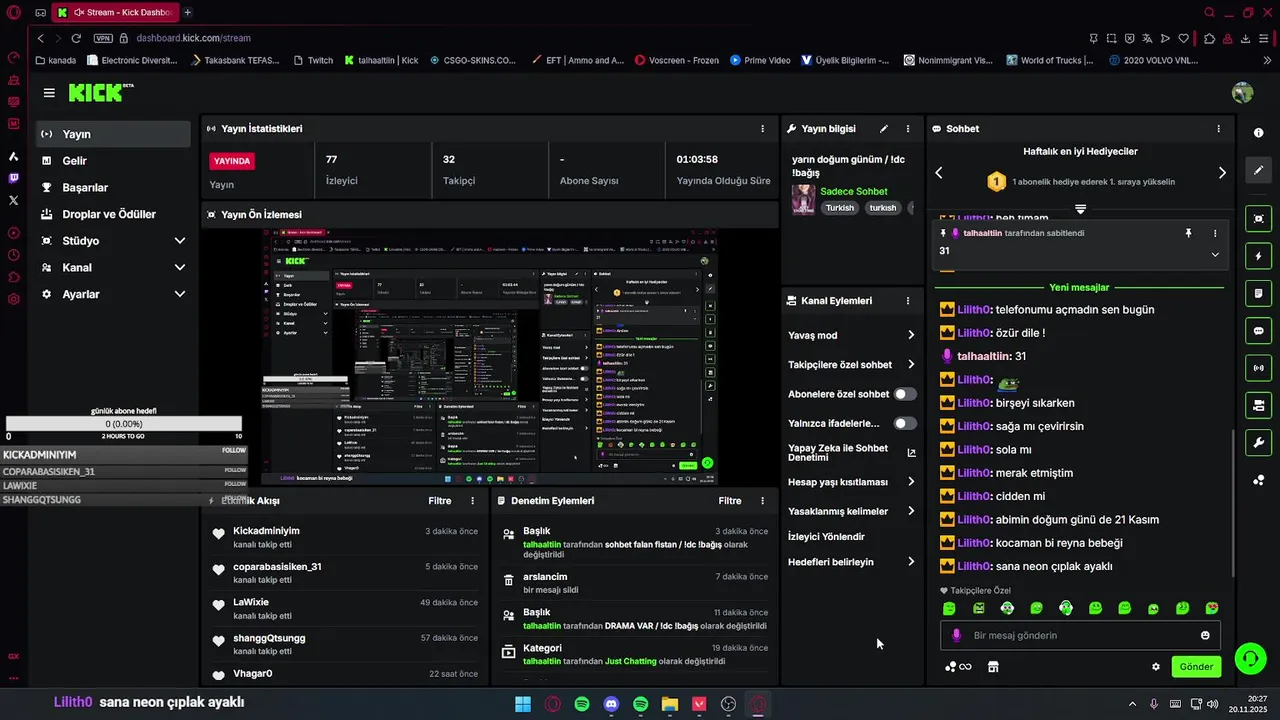Open the hamburger menu beside Kick logo
The width and height of the screenshot is (1280, 720).
49,93
